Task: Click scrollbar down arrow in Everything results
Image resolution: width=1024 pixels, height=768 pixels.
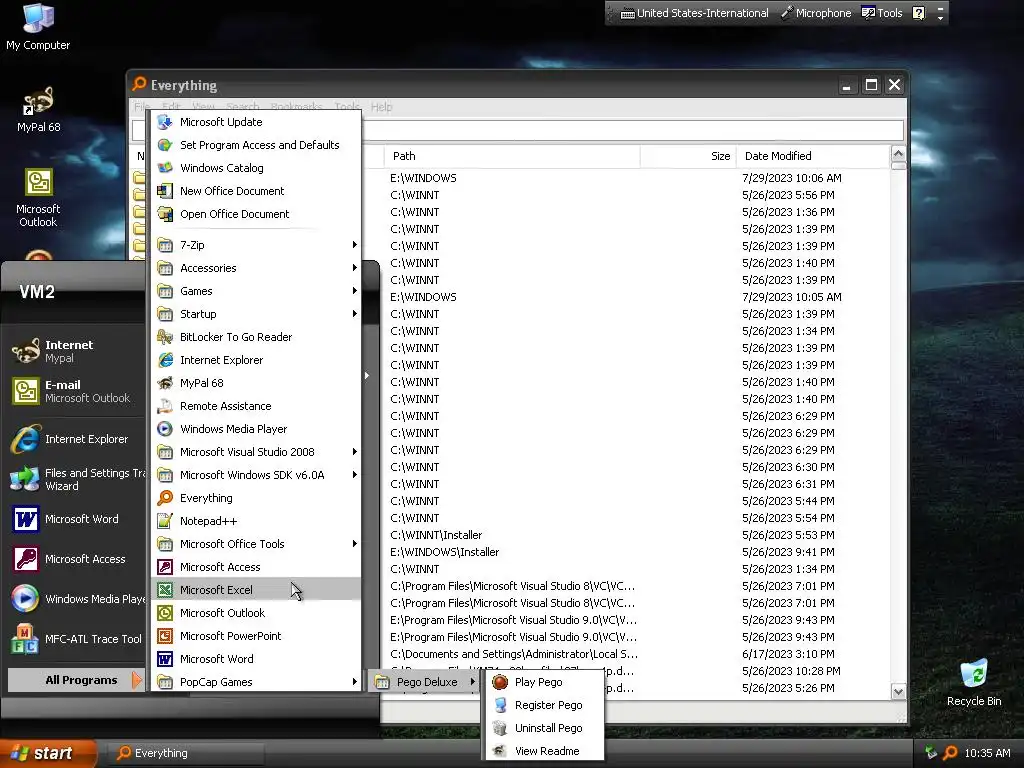Action: 898,691
